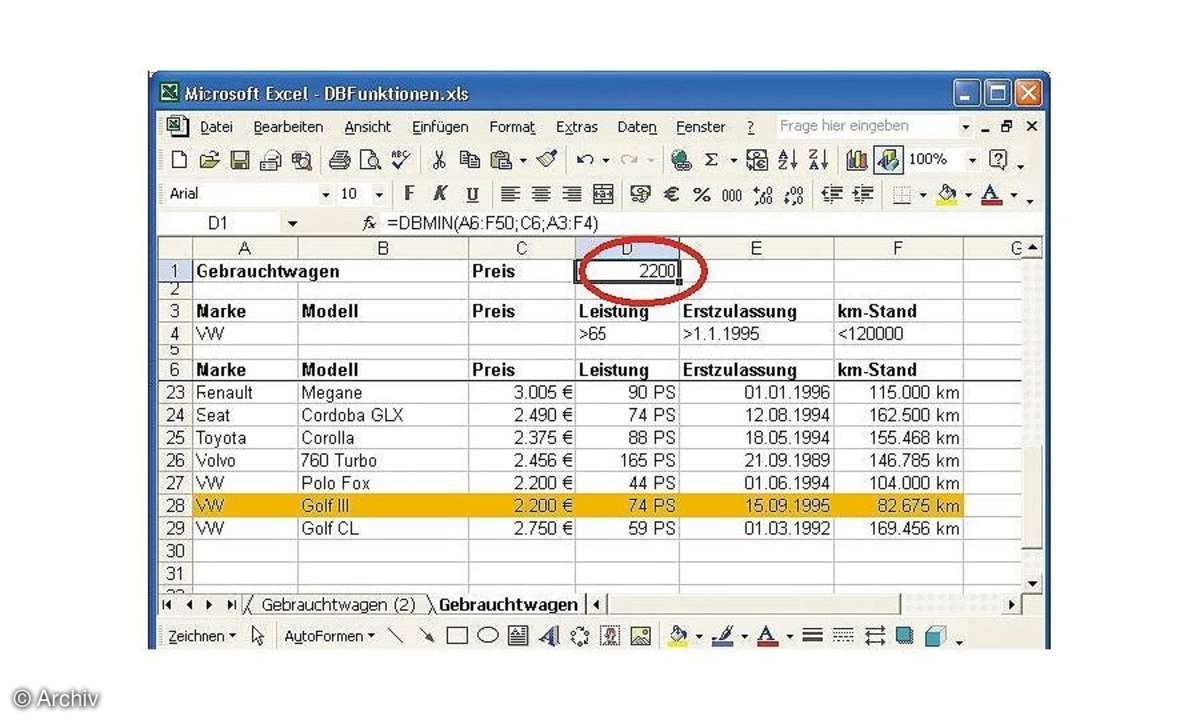Open the AutoSum dropdown arrow
The width and height of the screenshot is (1200, 720).
click(733, 160)
